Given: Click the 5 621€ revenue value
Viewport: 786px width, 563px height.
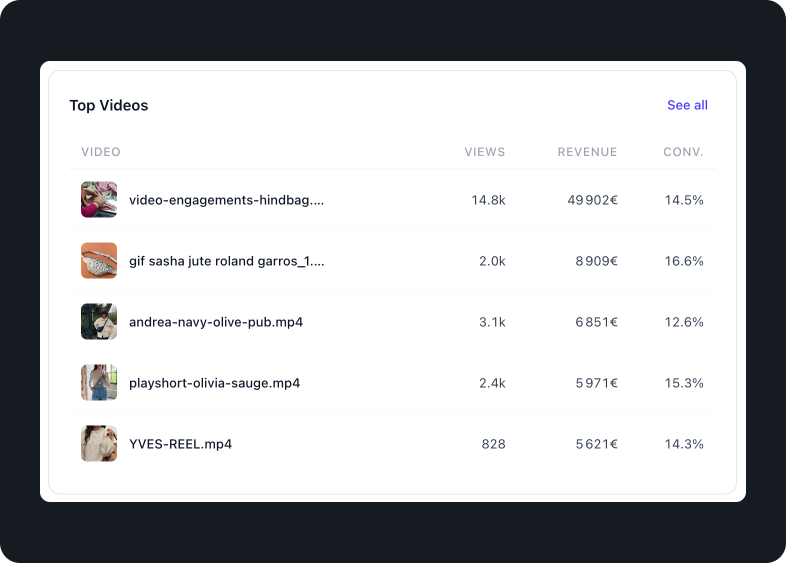Looking at the screenshot, I should pyautogui.click(x=596, y=444).
